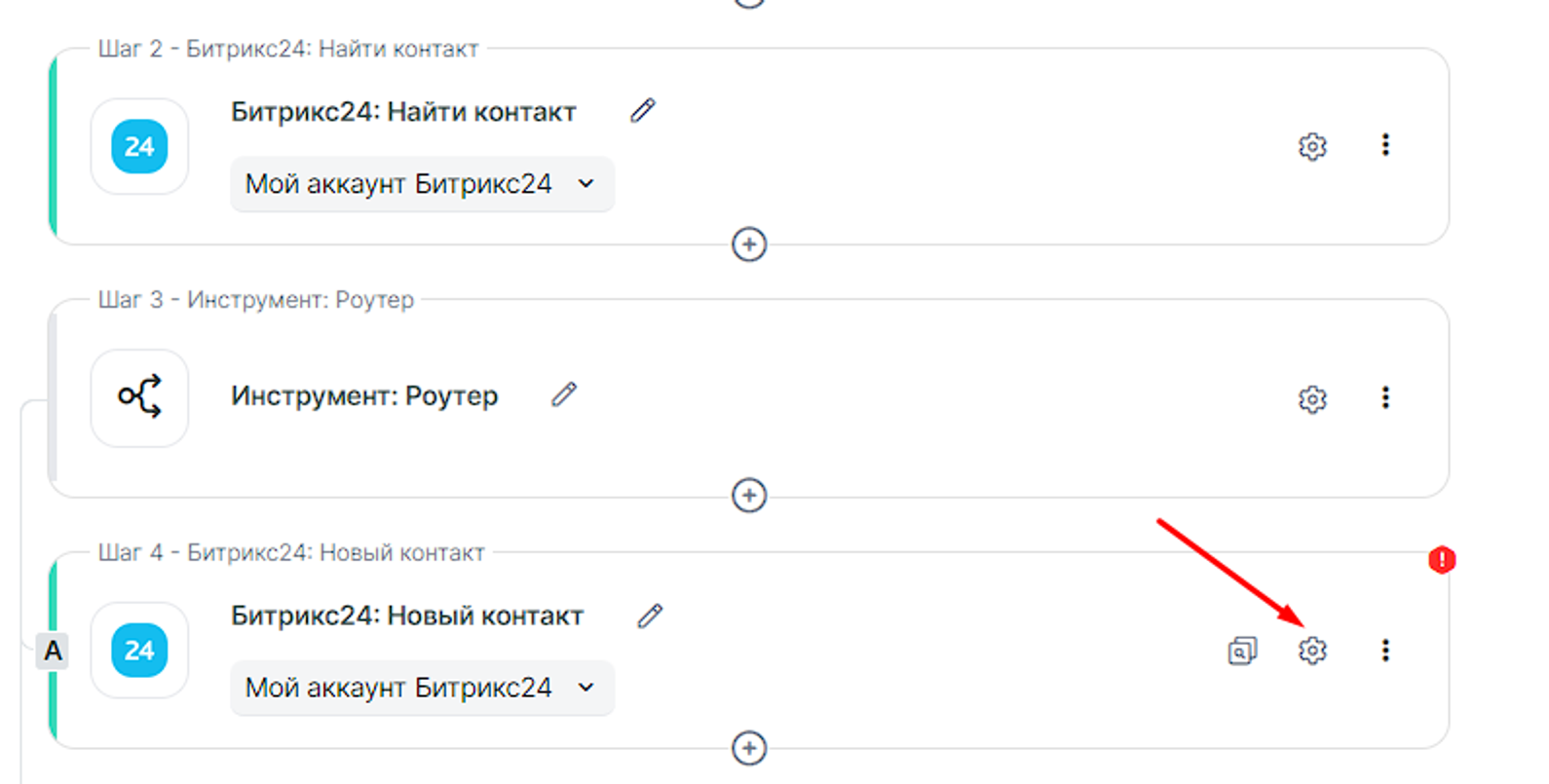Screen dimensions: 1549x784
Task: Add a step below the Роутер step
Action: point(748,496)
